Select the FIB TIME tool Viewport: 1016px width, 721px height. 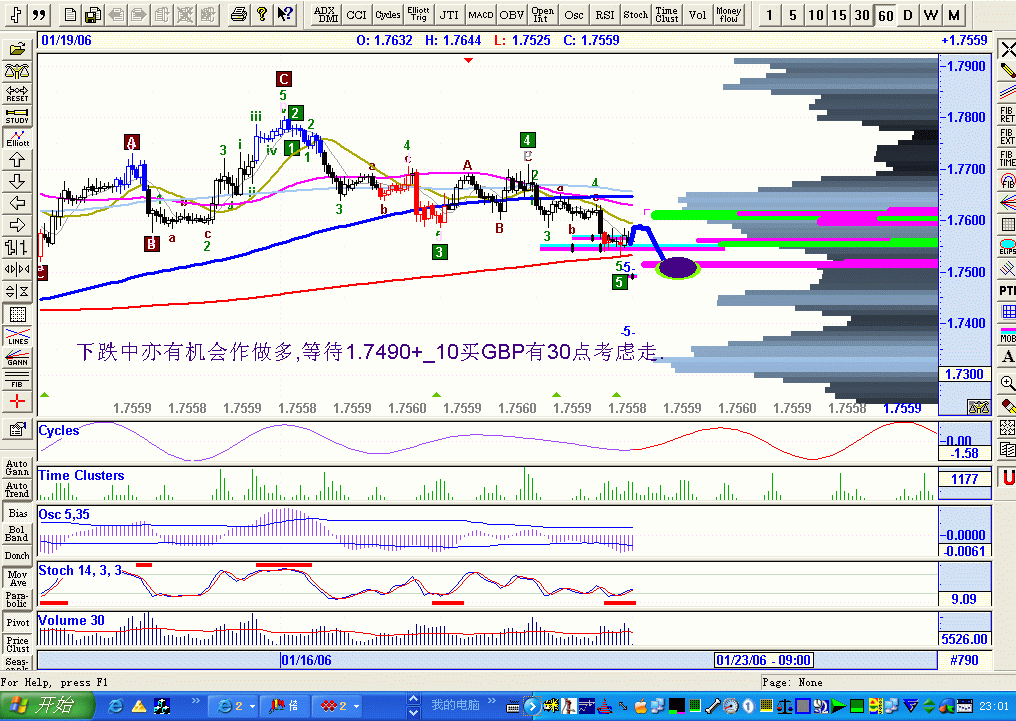1008,159
